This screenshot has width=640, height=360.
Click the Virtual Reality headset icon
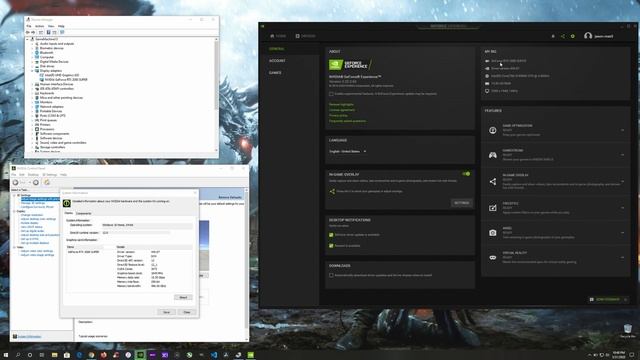coord(493,258)
